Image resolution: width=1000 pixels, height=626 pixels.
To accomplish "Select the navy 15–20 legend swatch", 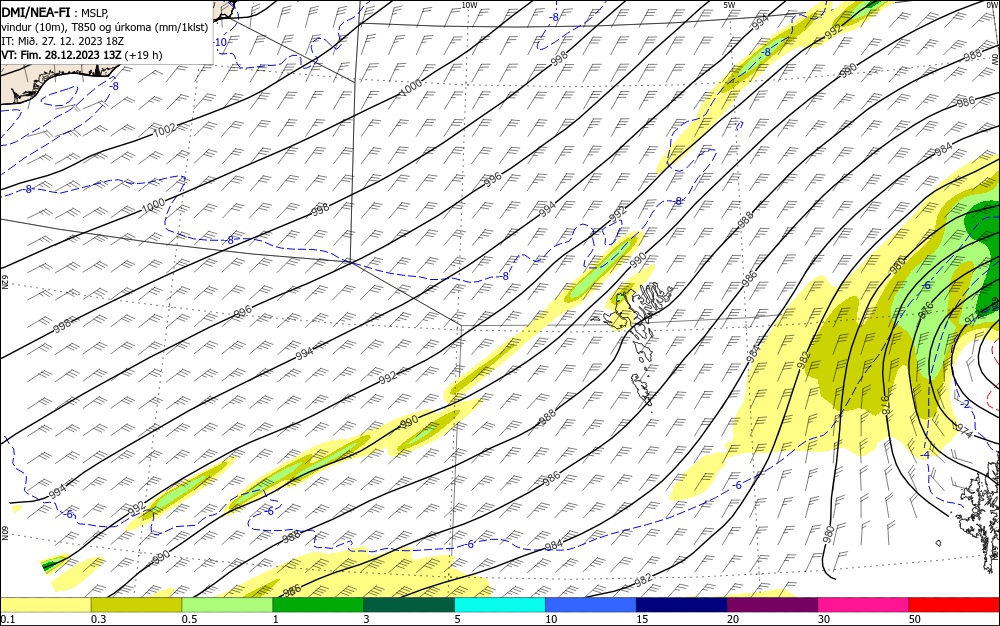I will tap(682, 605).
